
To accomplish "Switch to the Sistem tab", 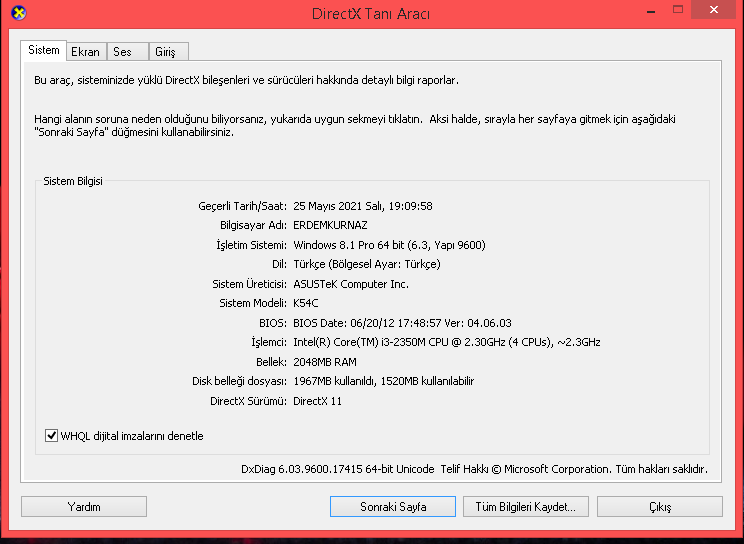I will 44,50.
